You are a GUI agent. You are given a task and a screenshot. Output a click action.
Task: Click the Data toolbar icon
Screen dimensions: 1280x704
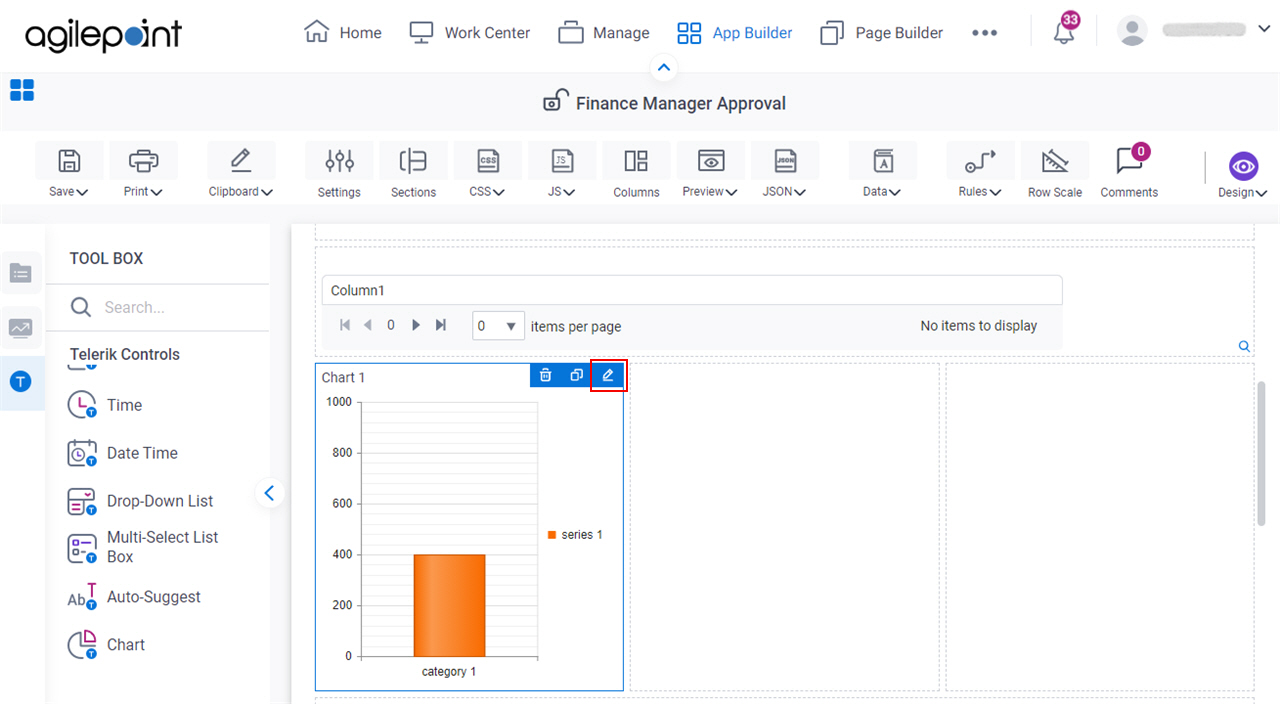pyautogui.click(x=882, y=161)
